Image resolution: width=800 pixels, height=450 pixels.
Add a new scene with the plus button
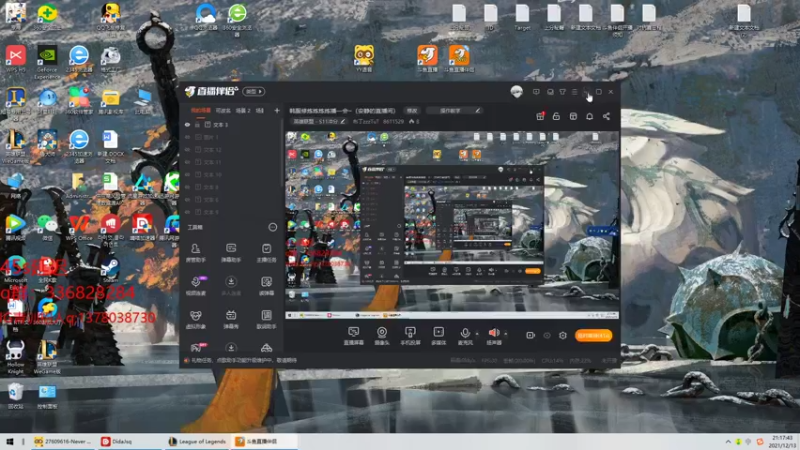277,110
